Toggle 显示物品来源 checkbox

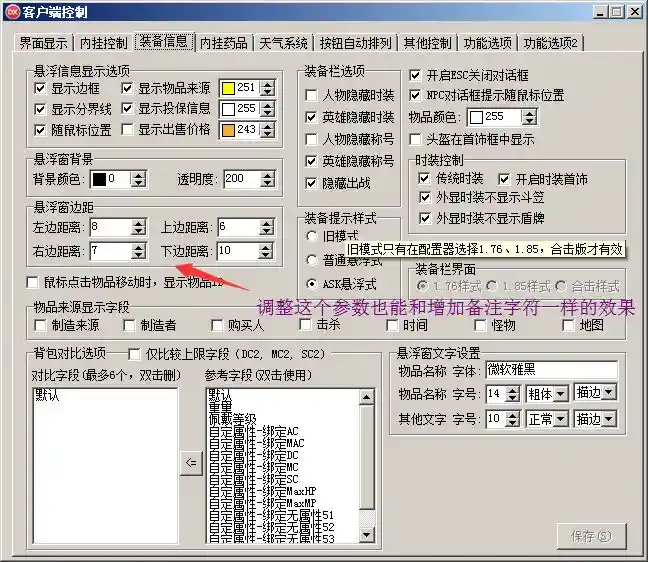tap(127, 88)
